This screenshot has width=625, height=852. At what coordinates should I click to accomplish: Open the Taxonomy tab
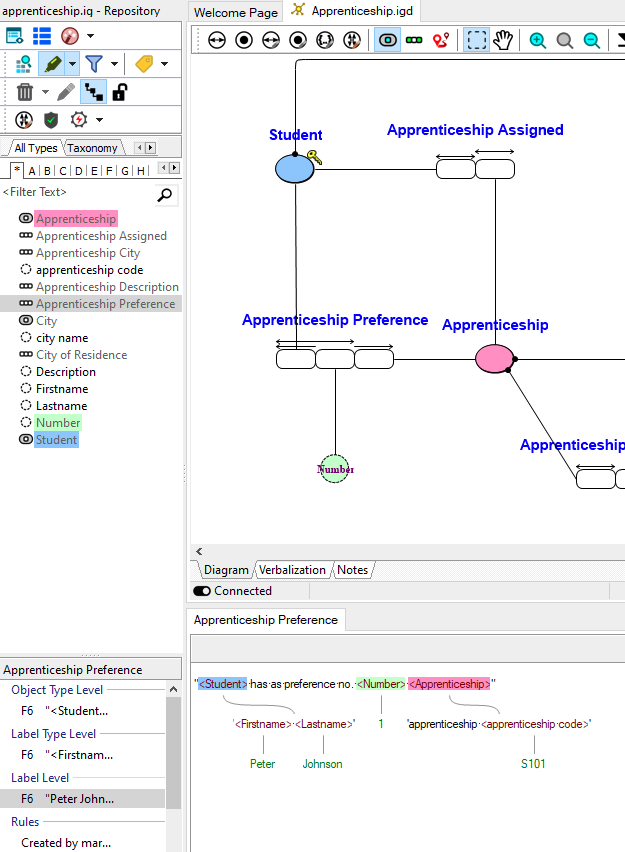pyautogui.click(x=93, y=148)
